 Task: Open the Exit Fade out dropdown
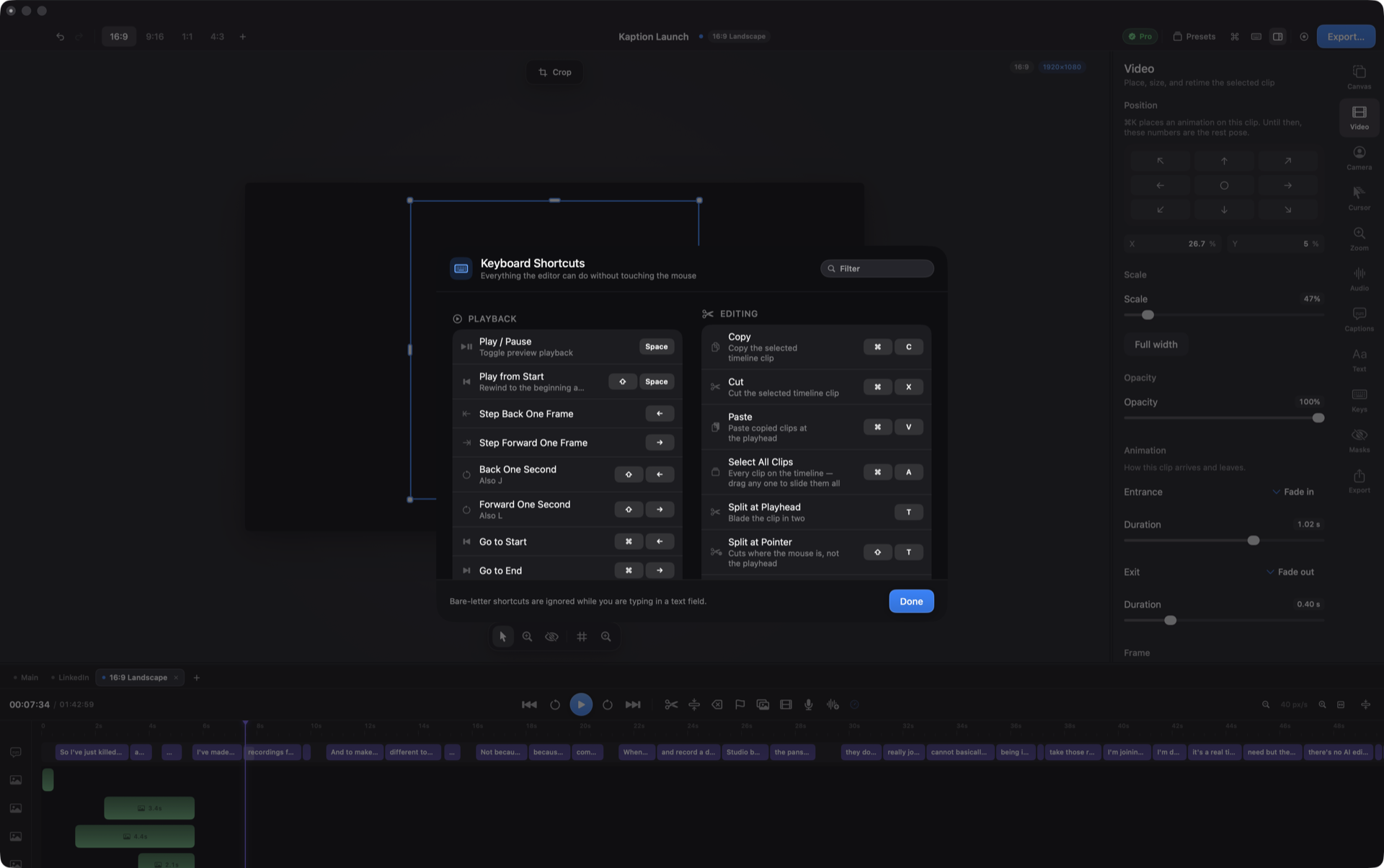[1290, 572]
